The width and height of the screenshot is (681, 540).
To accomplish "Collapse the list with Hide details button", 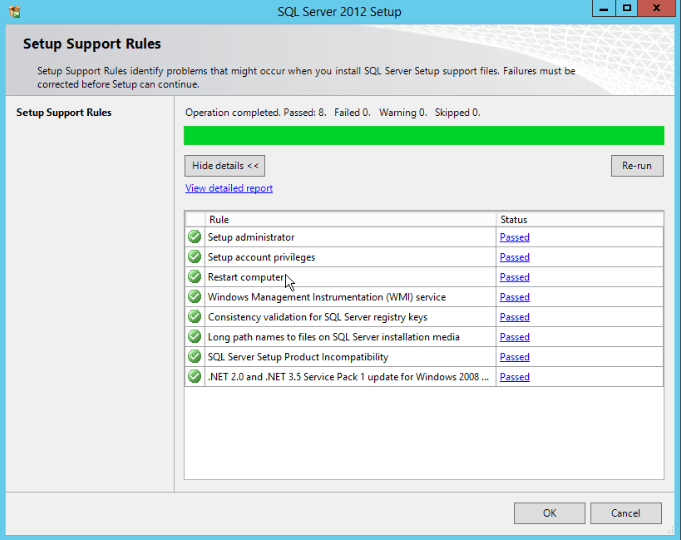I will pyautogui.click(x=225, y=166).
